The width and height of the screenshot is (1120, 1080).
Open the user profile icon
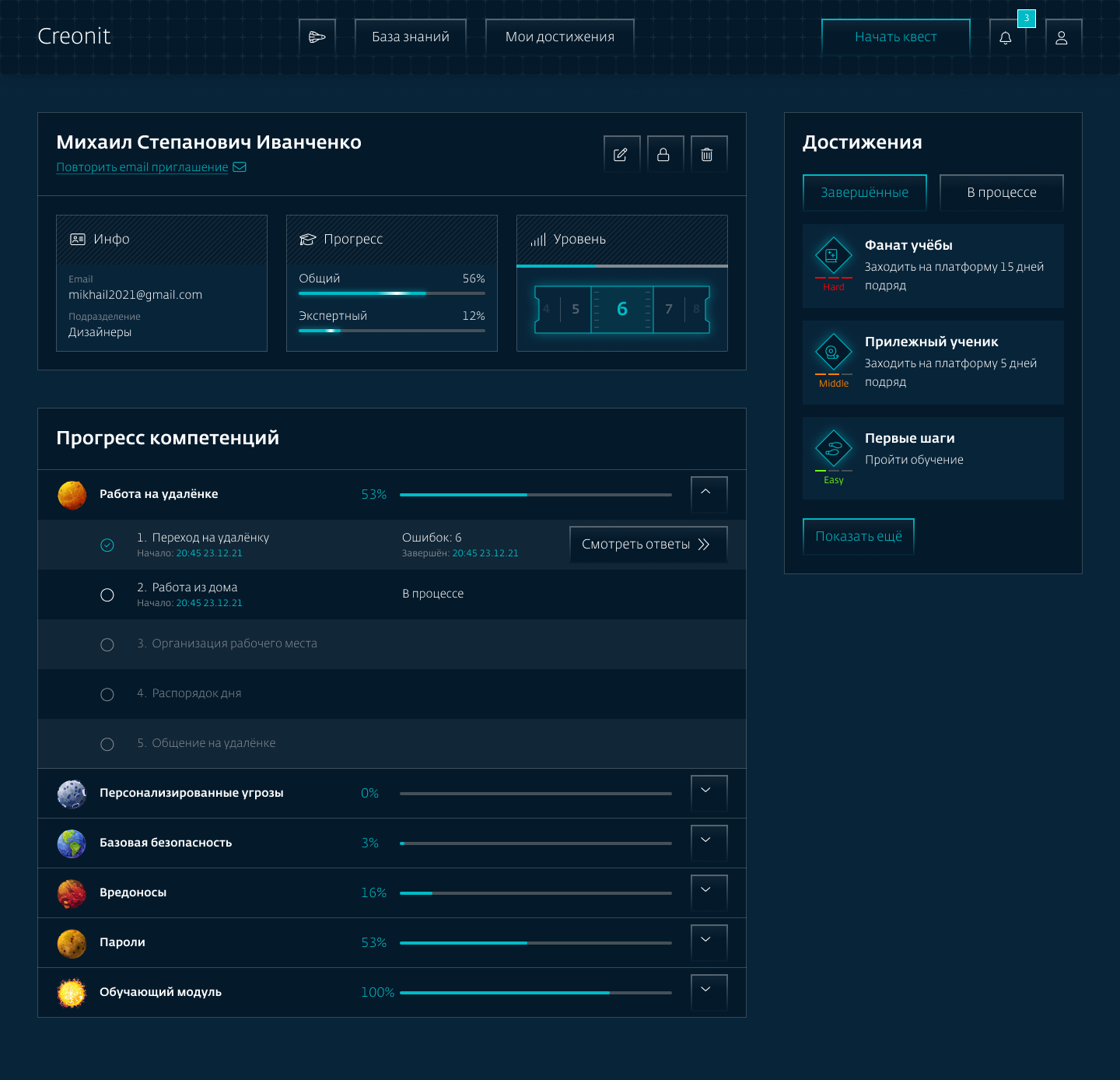click(x=1062, y=37)
